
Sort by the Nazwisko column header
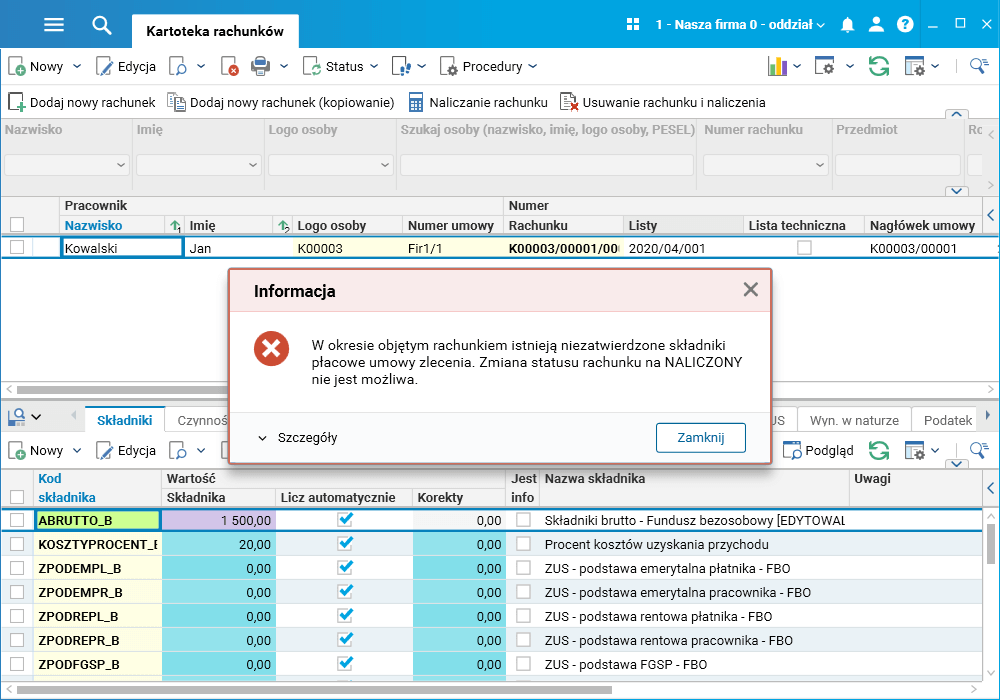(93, 225)
